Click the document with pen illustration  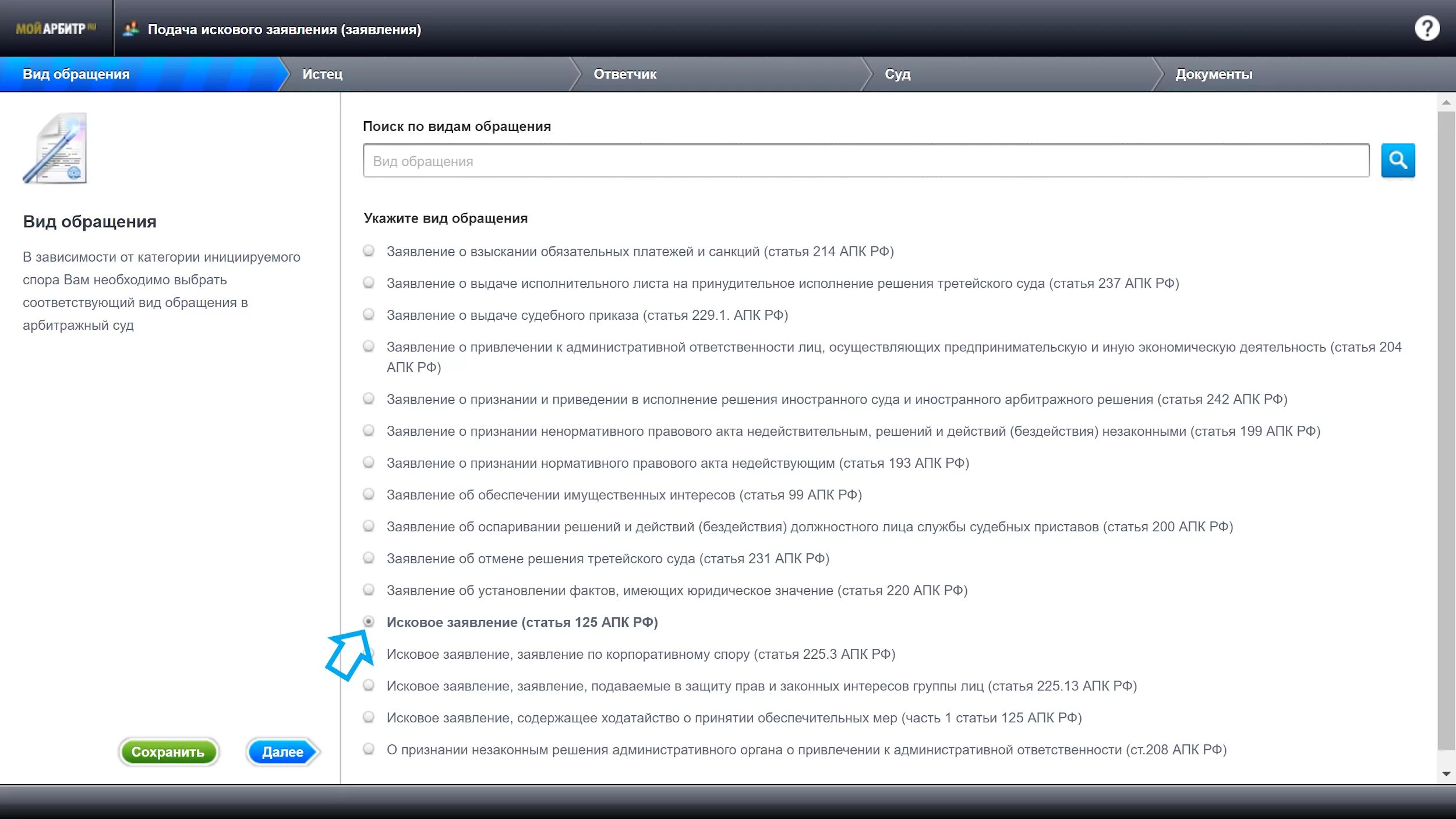55,149
